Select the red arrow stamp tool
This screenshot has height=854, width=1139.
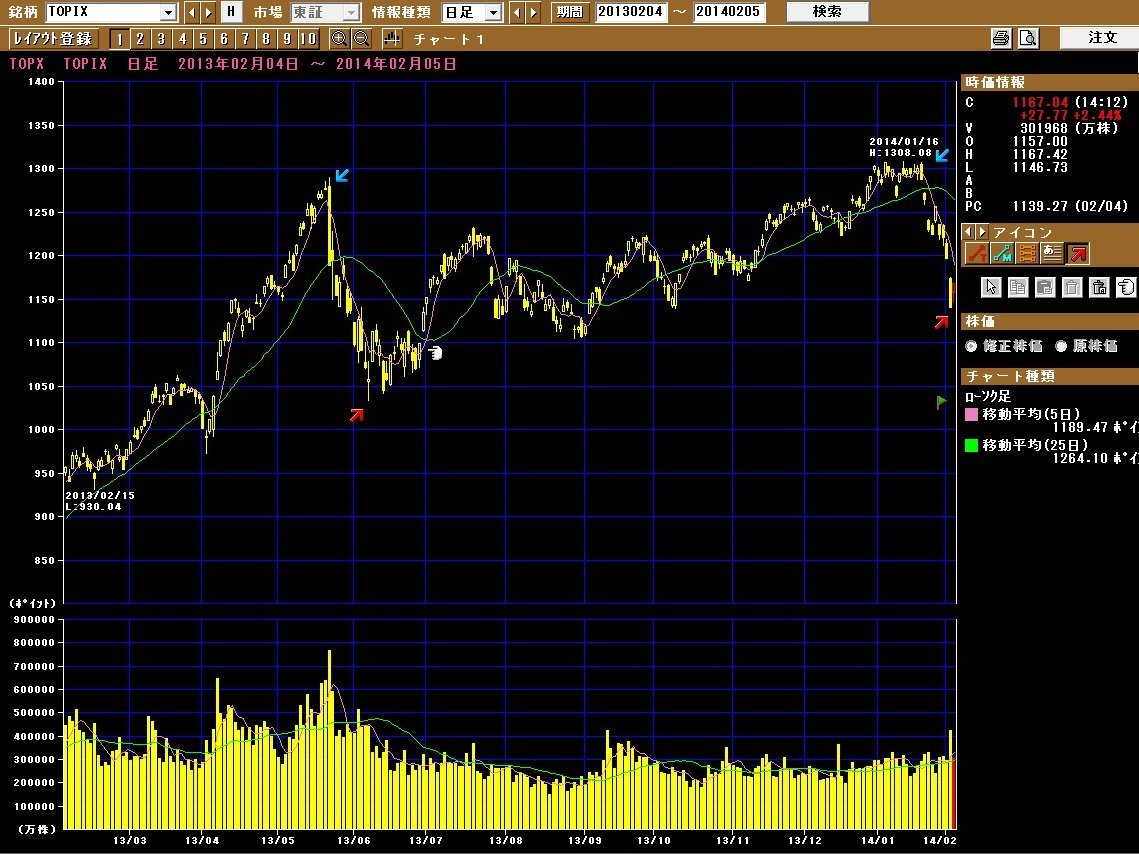[x=1078, y=253]
